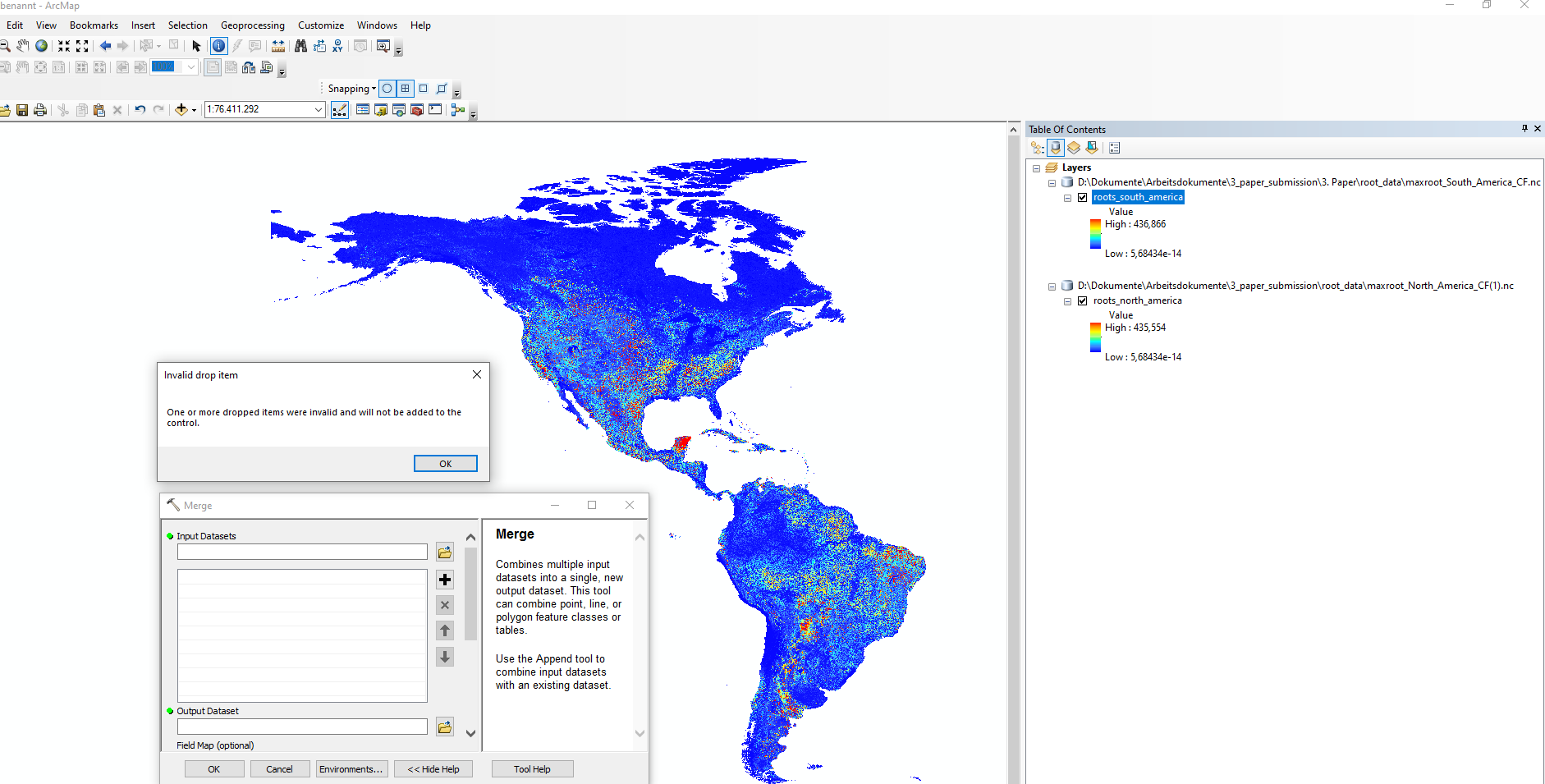Open the Search window icon
The height and width of the screenshot is (784, 1545).
(x=399, y=110)
